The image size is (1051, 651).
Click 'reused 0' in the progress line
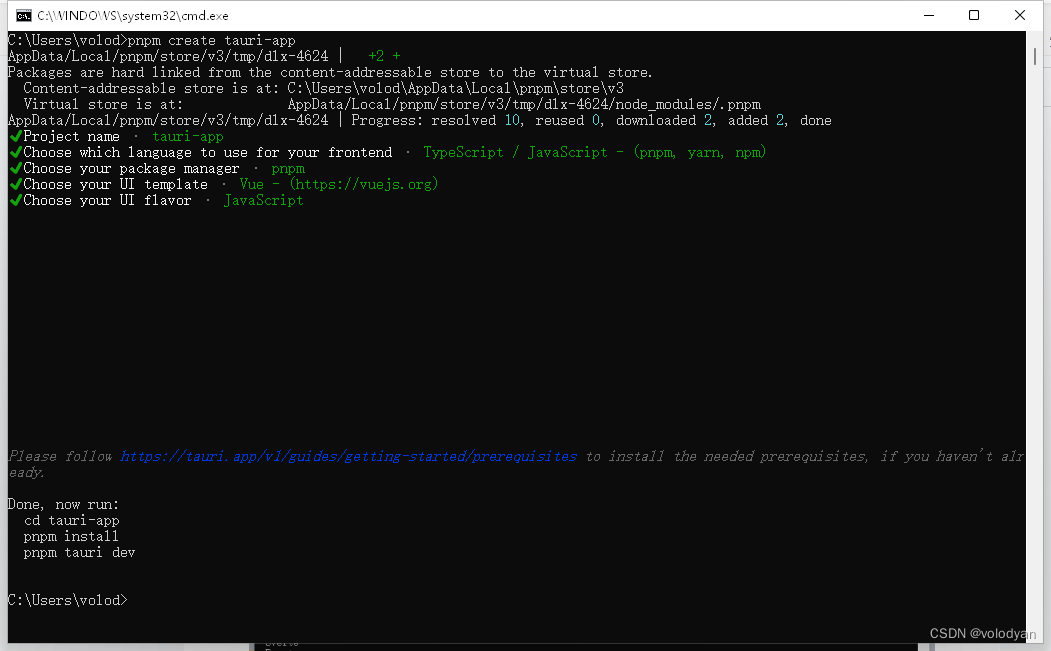pyautogui.click(x=568, y=121)
